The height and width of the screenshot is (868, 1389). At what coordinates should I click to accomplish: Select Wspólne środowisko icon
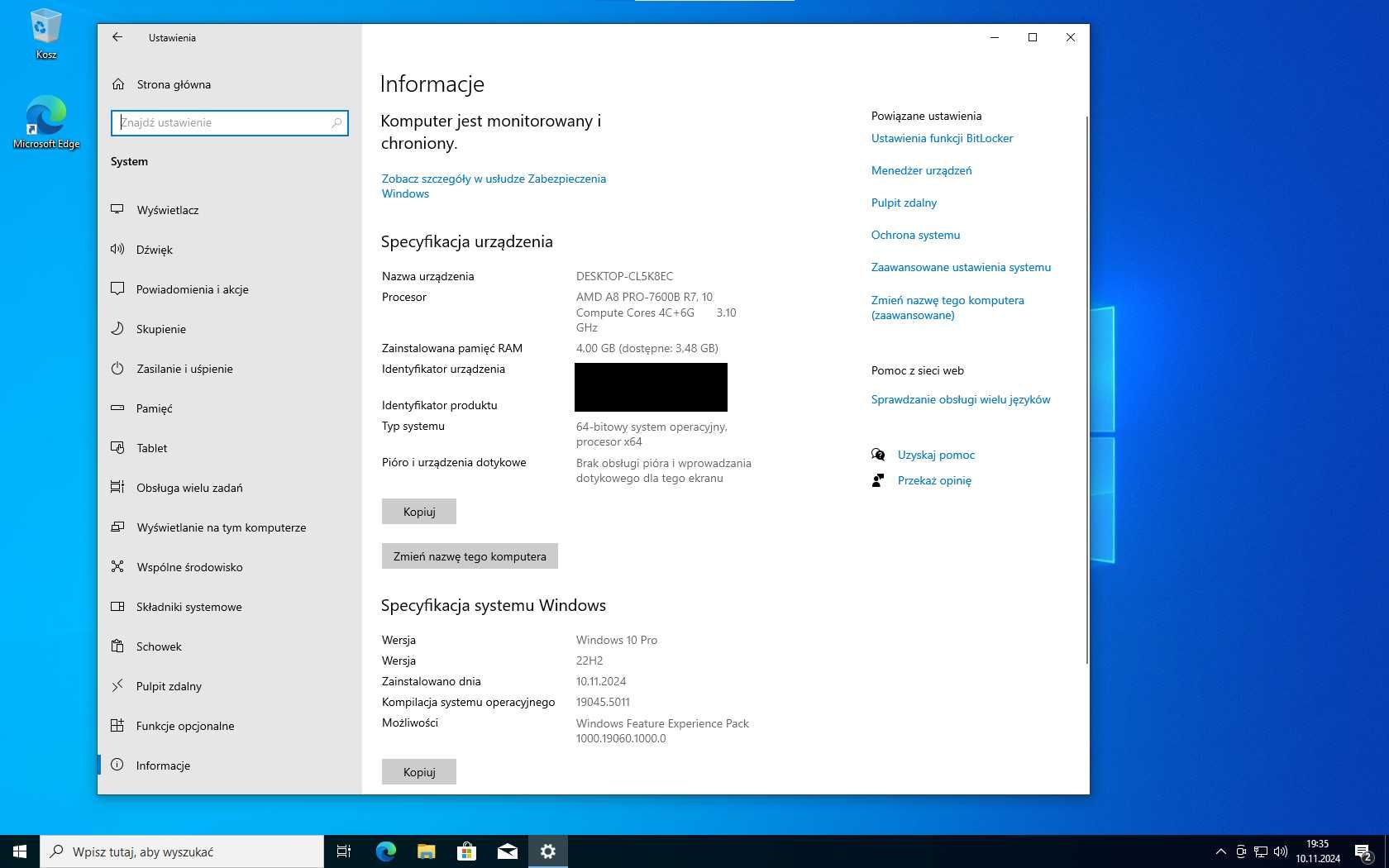[117, 567]
